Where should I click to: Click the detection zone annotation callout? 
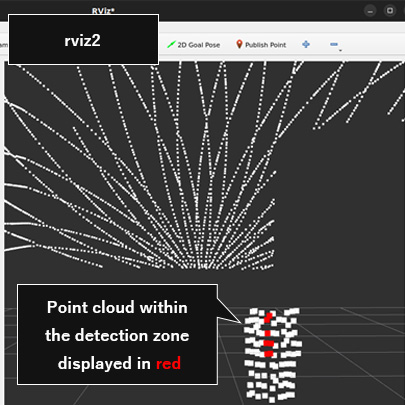(x=117, y=334)
